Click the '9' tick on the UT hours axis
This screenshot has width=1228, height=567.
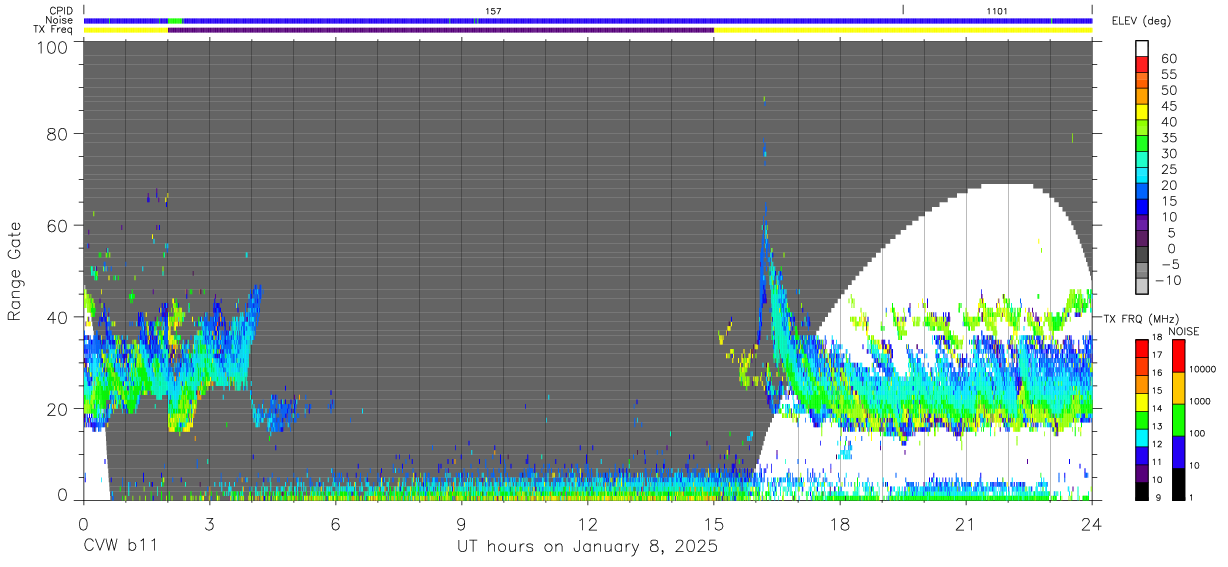tap(461, 523)
